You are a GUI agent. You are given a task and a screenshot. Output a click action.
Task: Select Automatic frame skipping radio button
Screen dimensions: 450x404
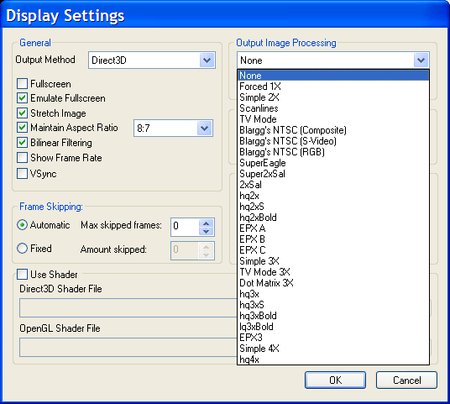click(x=22, y=225)
